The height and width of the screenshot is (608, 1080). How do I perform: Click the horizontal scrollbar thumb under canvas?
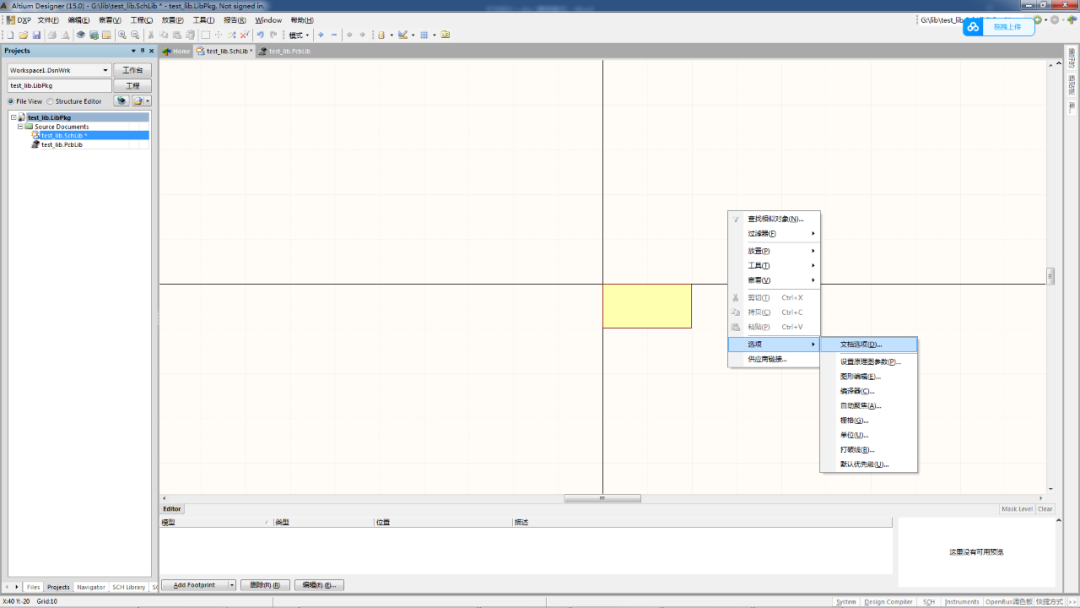602,499
